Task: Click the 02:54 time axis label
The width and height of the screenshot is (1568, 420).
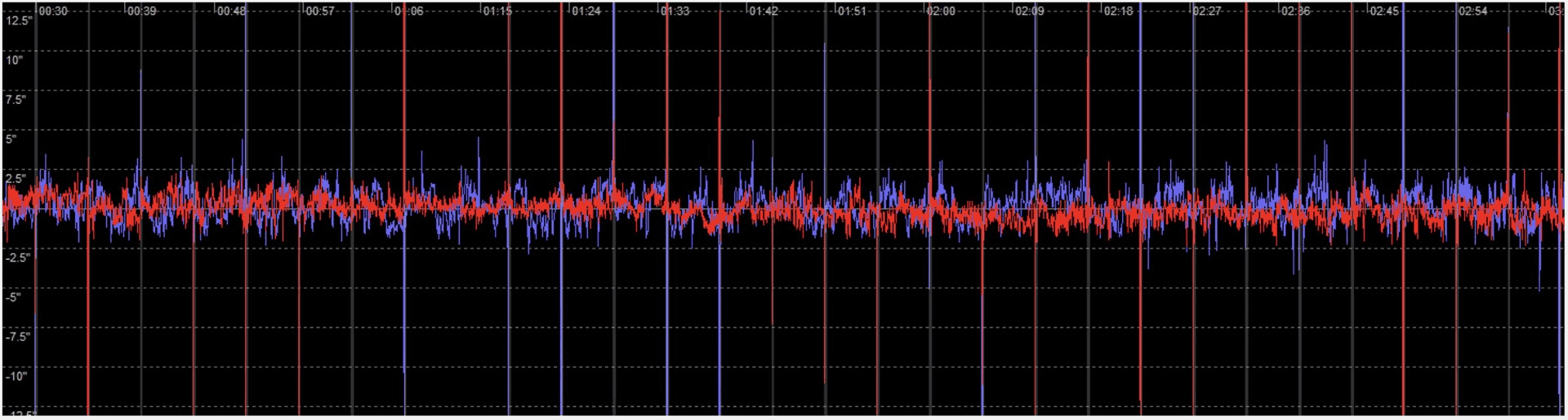Action: [1473, 11]
